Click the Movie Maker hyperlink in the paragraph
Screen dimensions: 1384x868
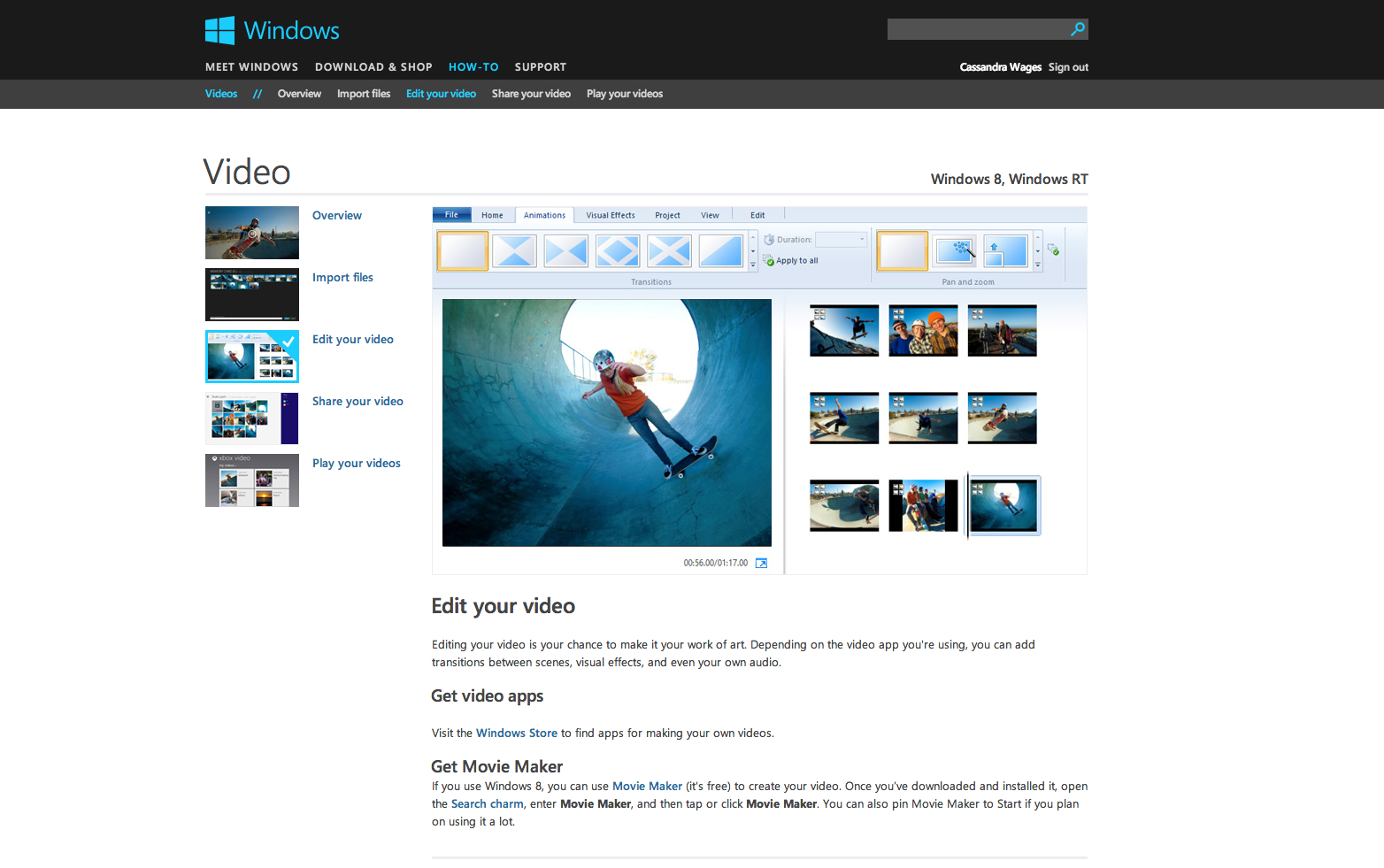pyautogui.click(x=647, y=786)
